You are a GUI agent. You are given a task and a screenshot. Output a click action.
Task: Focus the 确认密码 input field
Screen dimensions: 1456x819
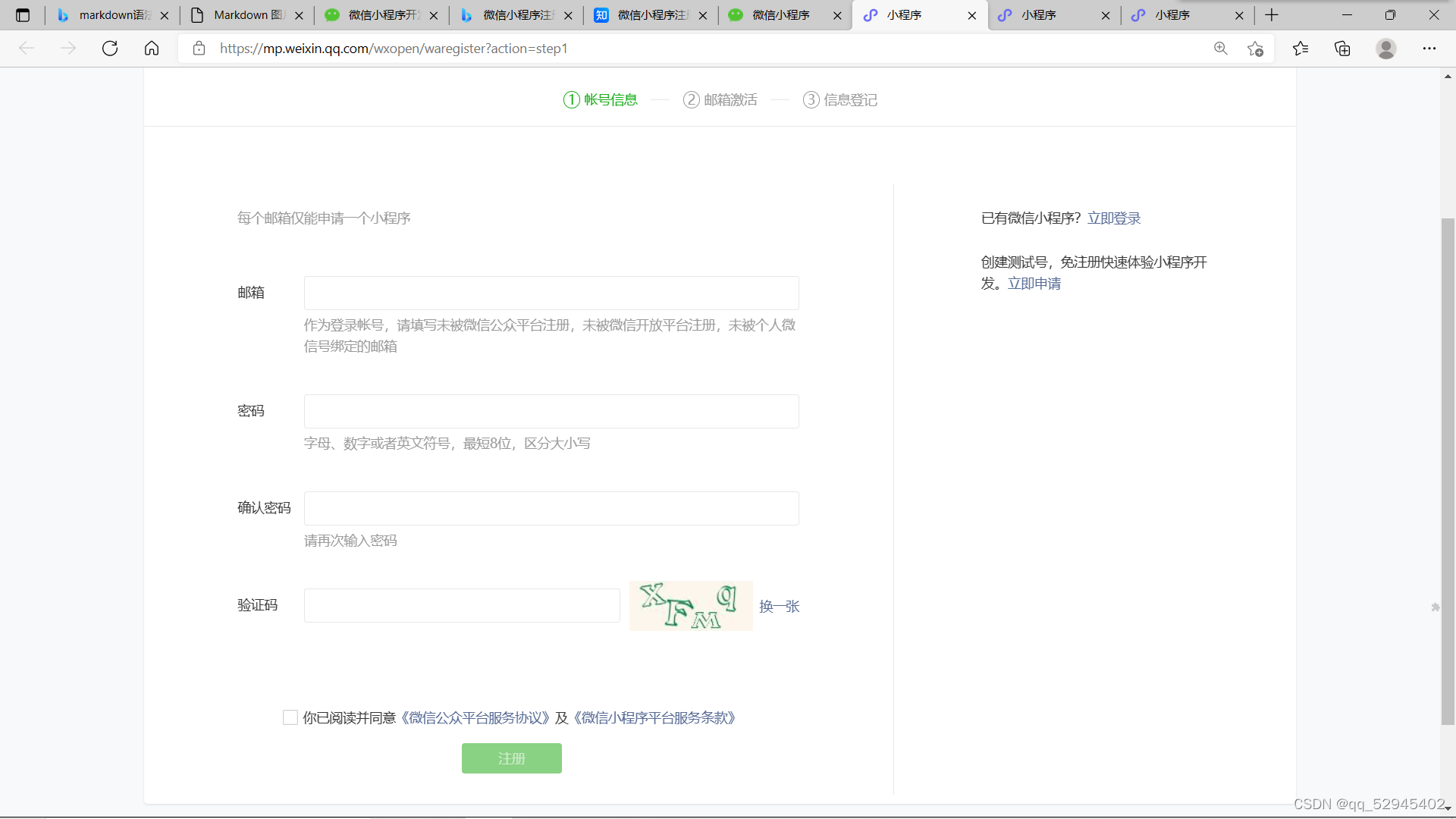[x=551, y=508]
